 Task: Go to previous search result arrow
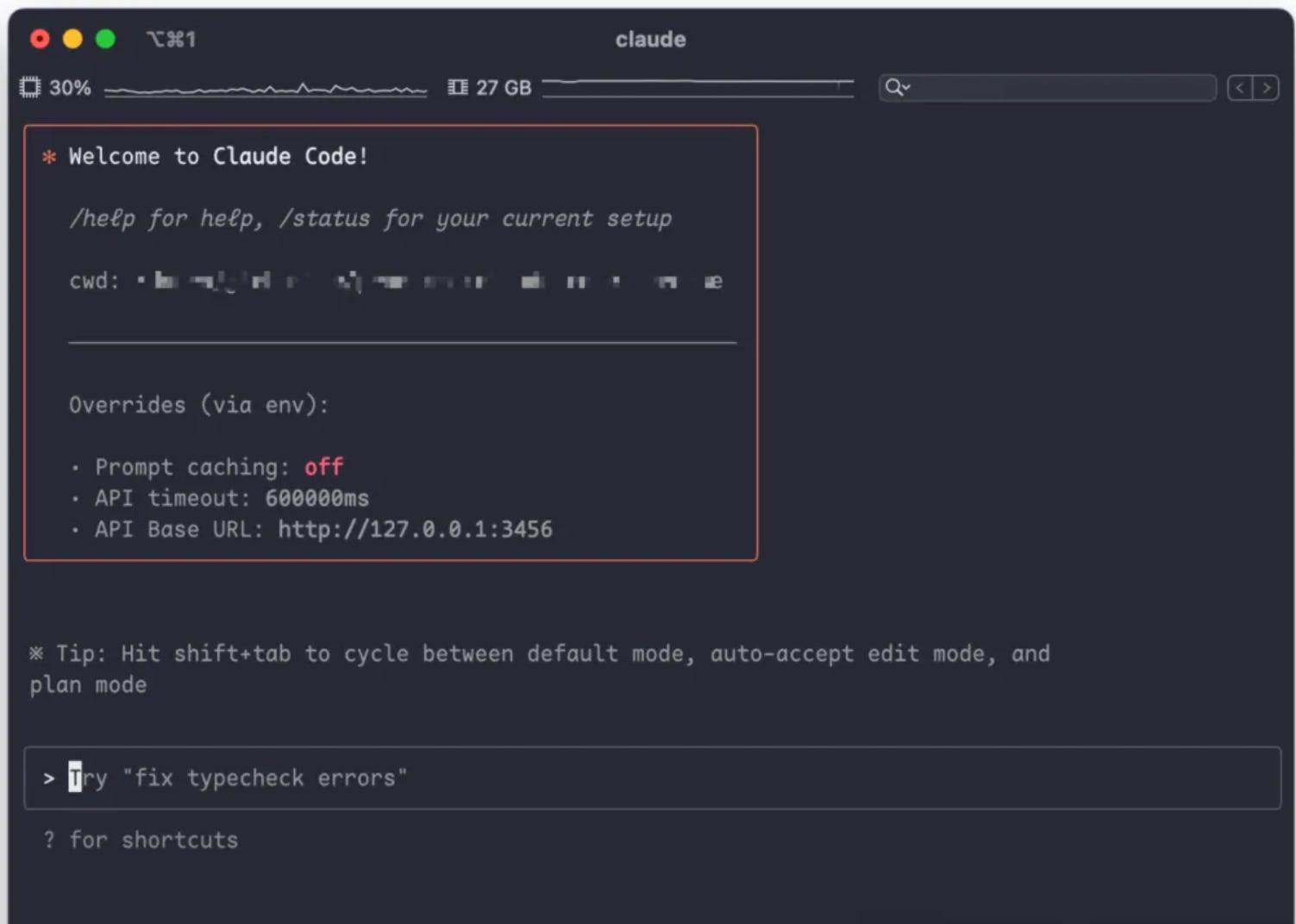pos(1240,88)
